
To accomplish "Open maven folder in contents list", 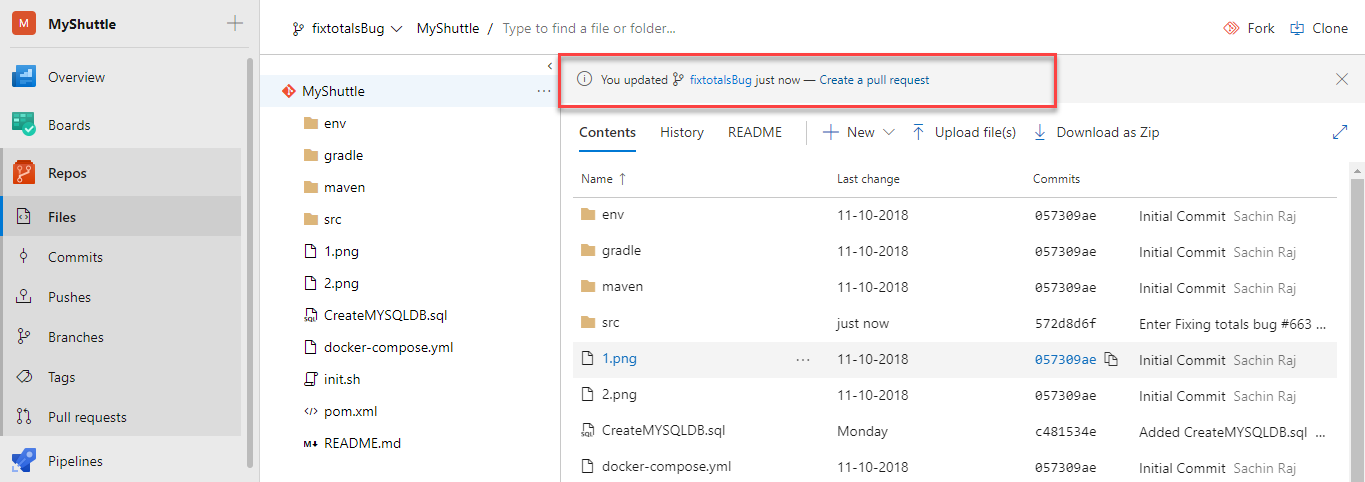I will tap(622, 287).
